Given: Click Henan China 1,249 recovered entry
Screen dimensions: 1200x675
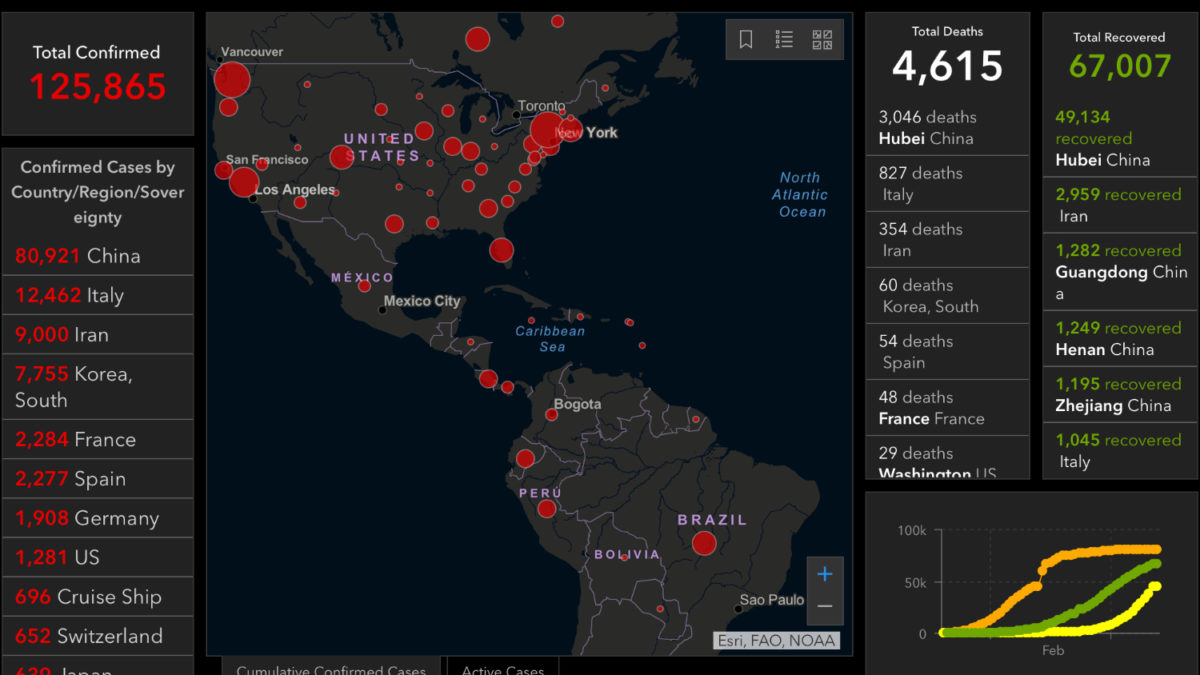Looking at the screenshot, I should tap(1118, 339).
